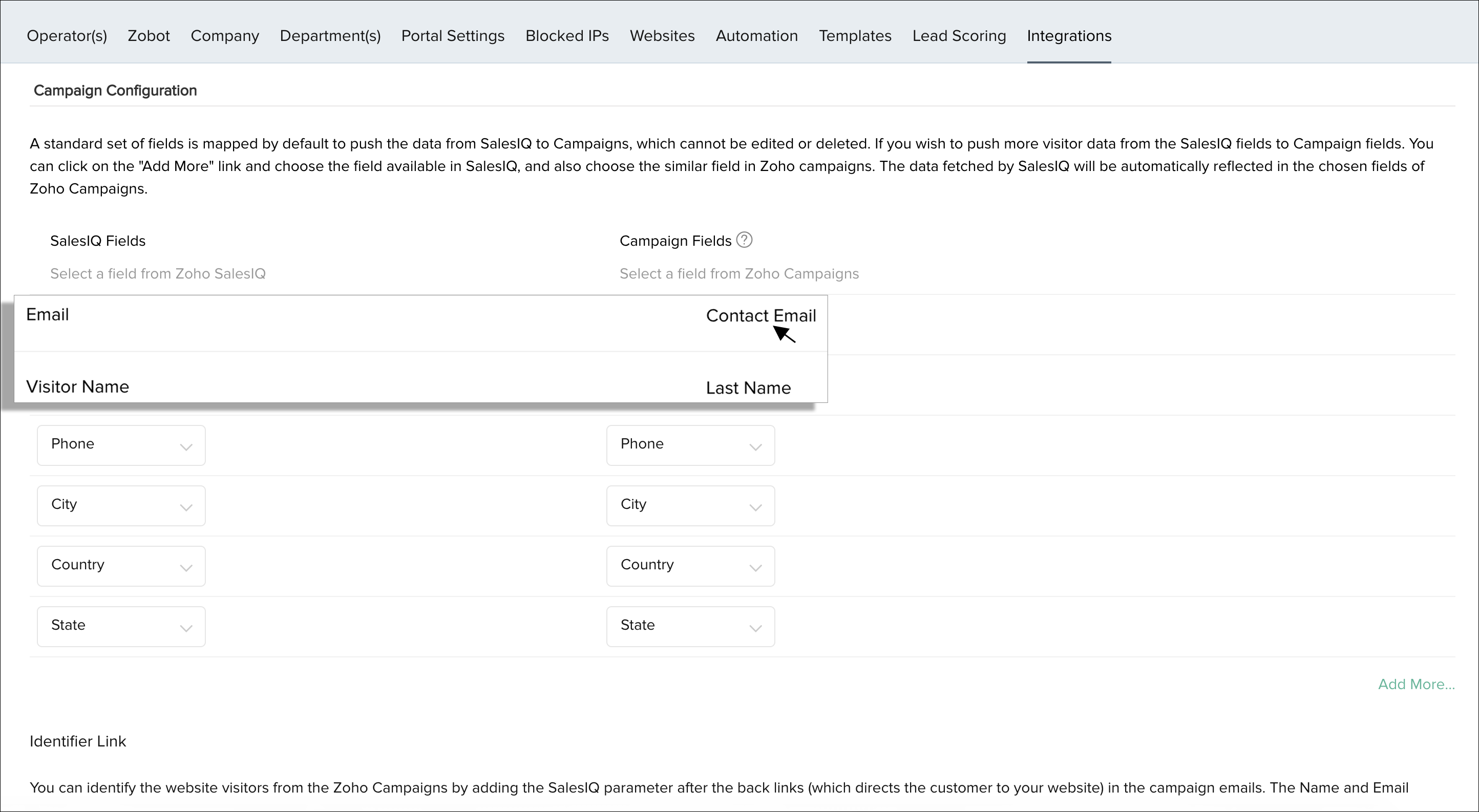
Task: Switch to the Blocked IPs tab
Action: pos(567,35)
